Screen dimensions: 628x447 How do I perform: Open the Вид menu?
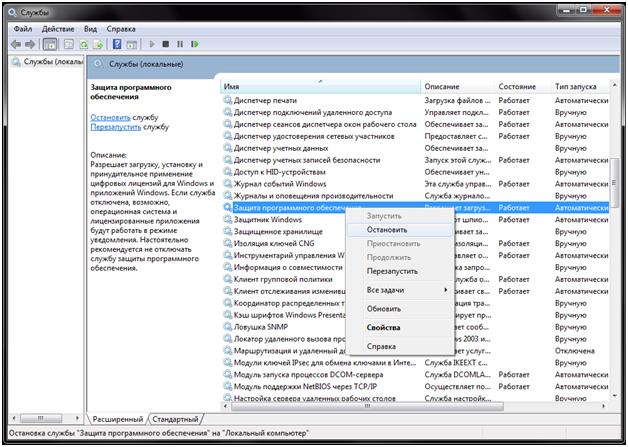[x=91, y=29]
